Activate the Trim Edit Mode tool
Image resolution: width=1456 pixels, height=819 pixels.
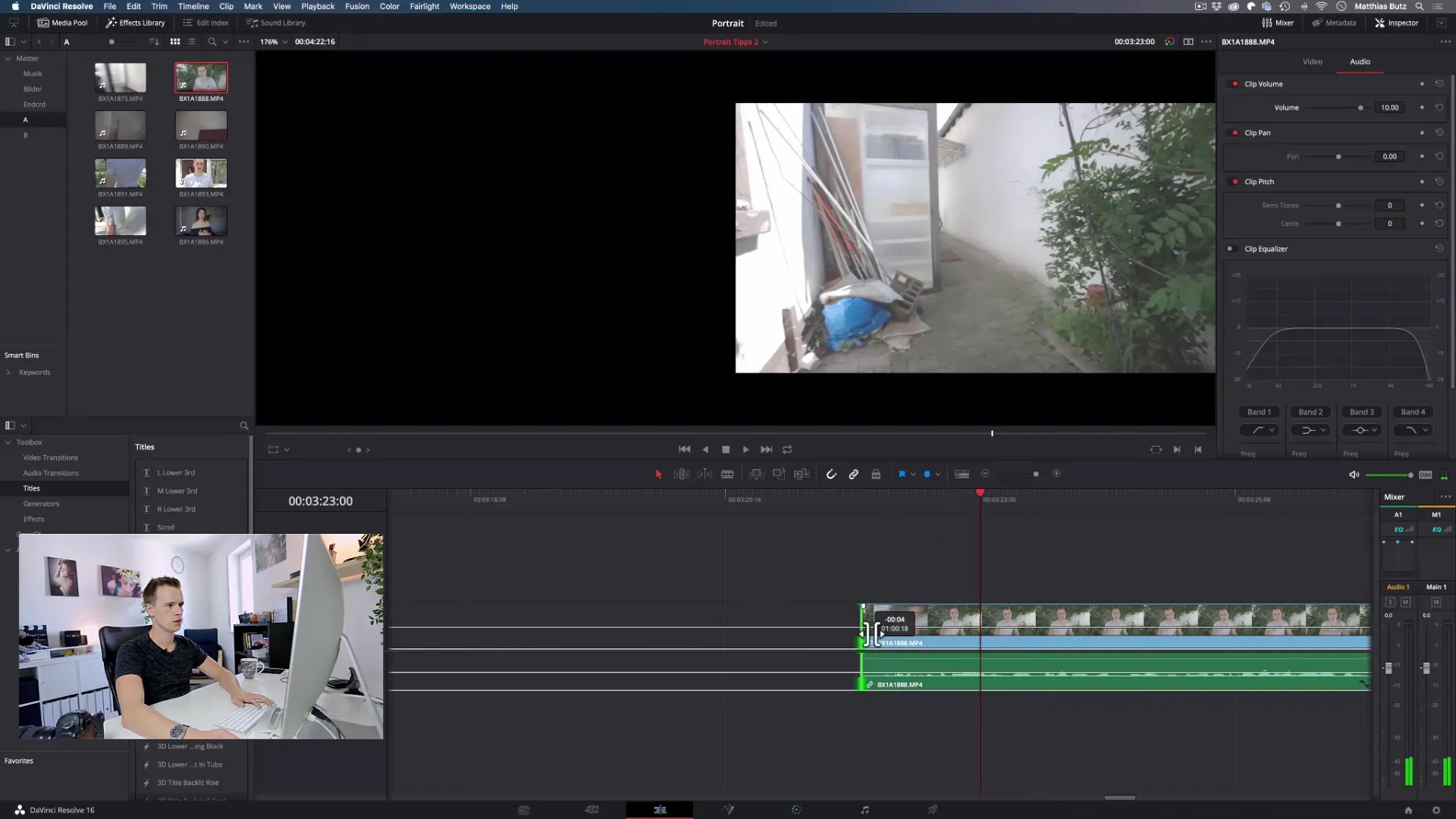(682, 474)
